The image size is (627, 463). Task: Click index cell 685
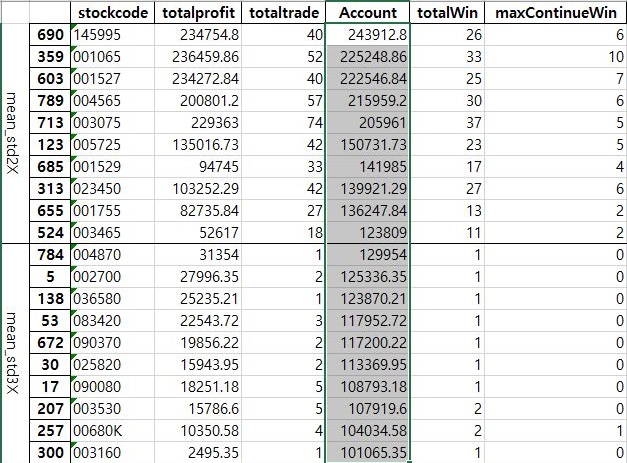pos(50,167)
